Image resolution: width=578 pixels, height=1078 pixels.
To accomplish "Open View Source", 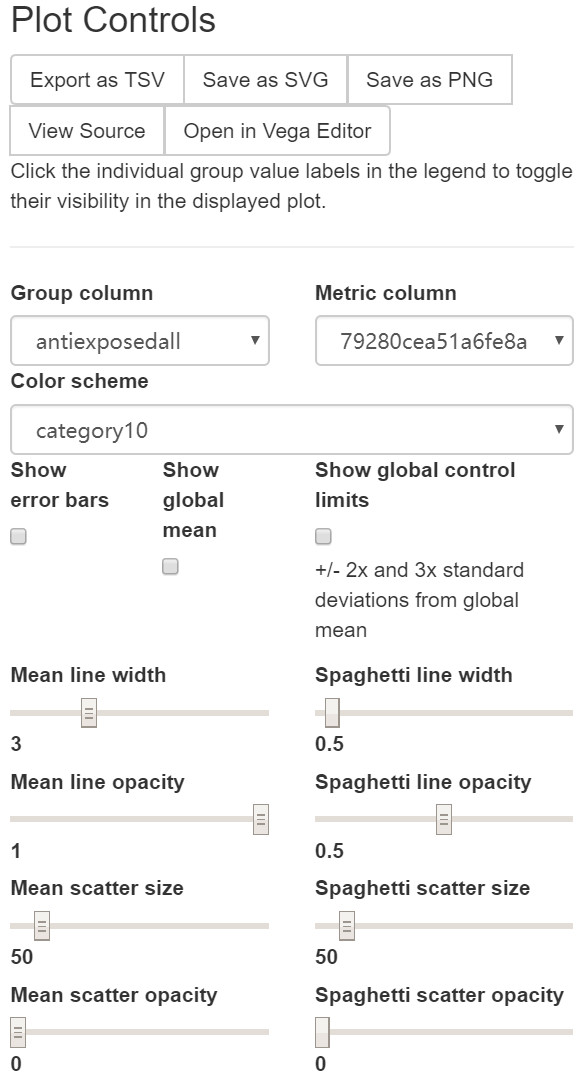I will pyautogui.click(x=87, y=131).
